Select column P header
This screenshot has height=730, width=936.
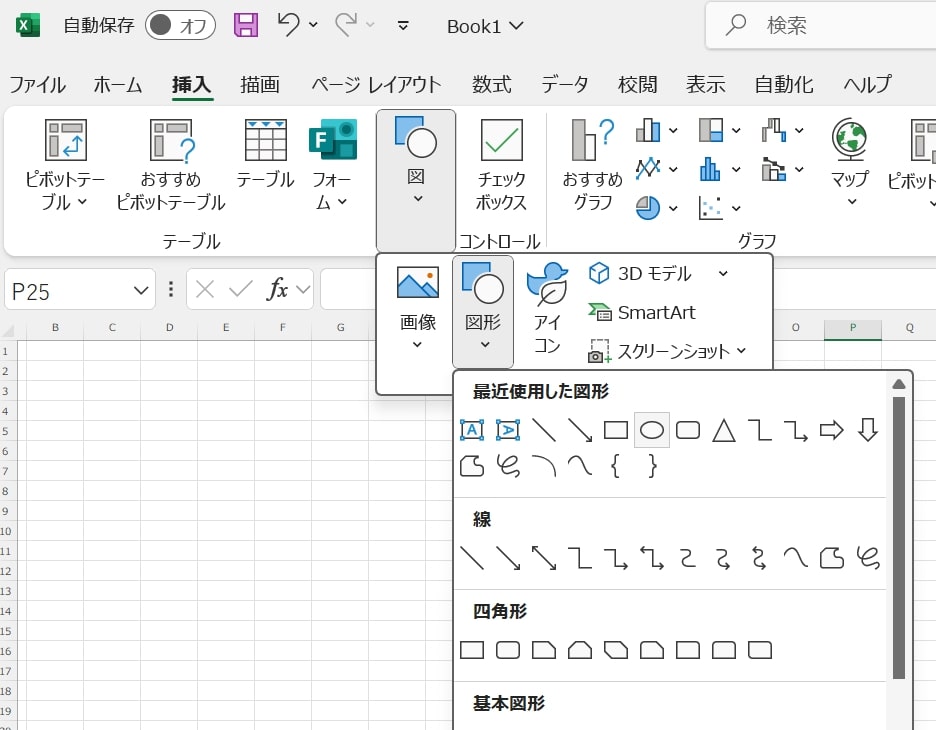[852, 327]
